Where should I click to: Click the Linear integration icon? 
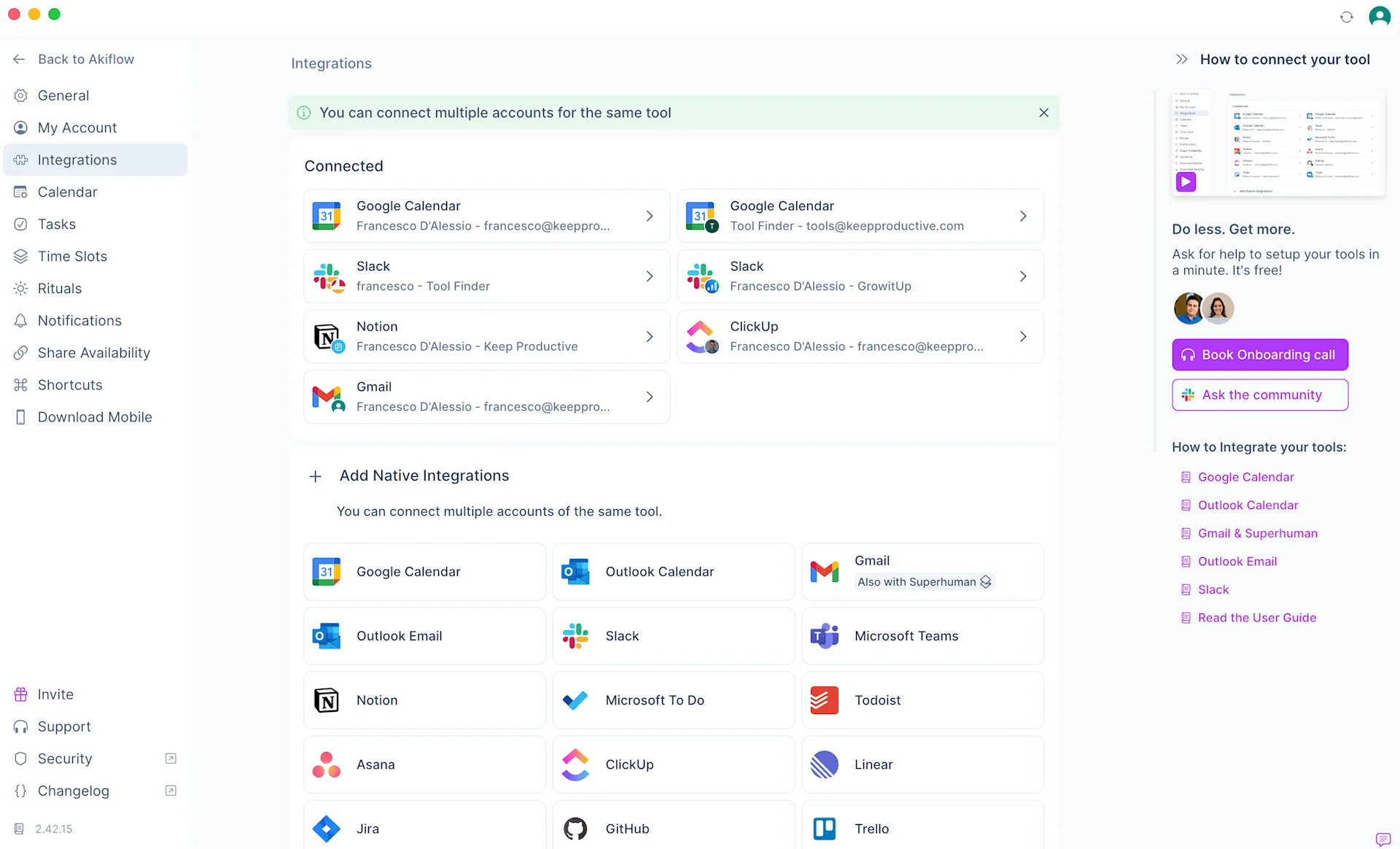(x=824, y=764)
